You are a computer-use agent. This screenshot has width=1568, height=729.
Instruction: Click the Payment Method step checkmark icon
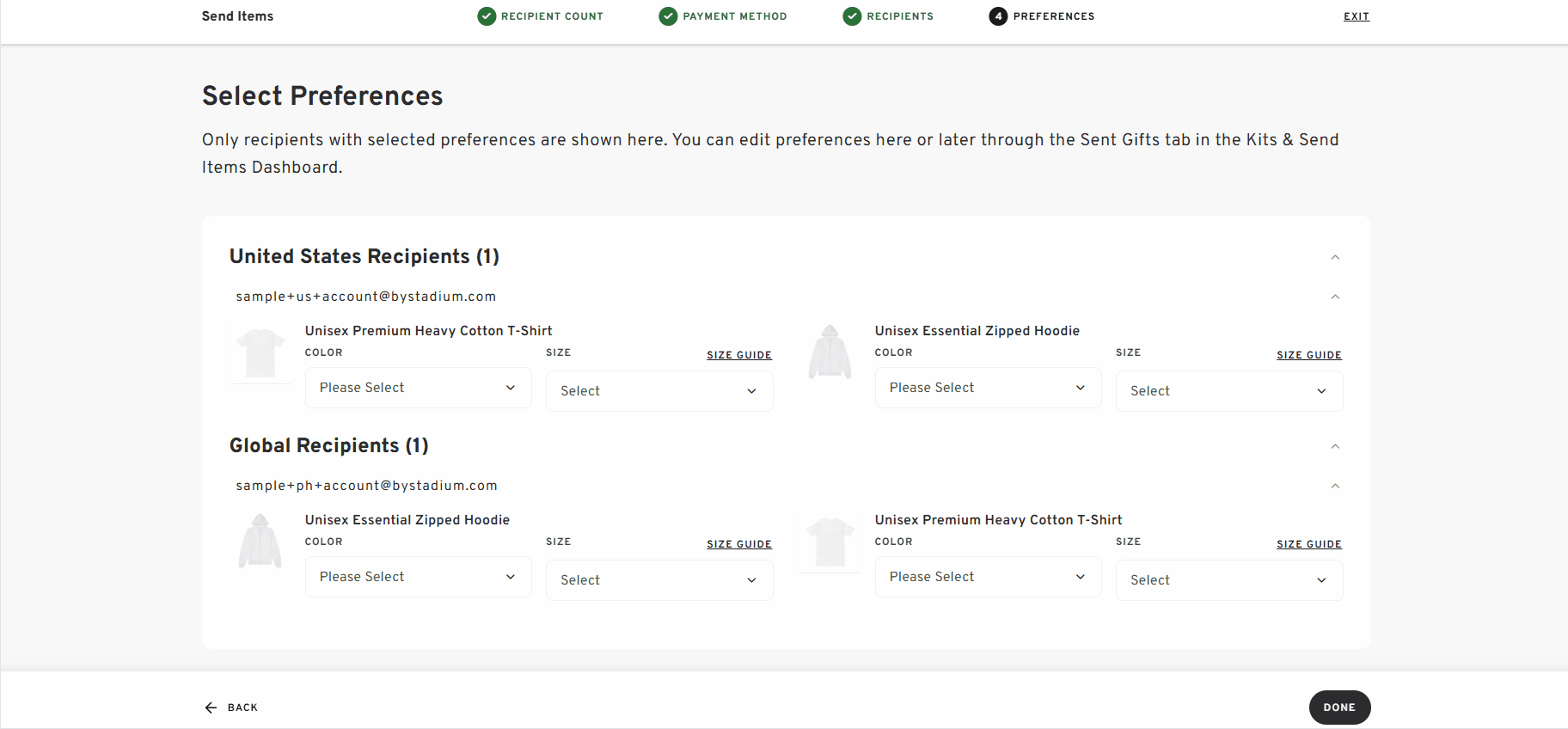(668, 16)
